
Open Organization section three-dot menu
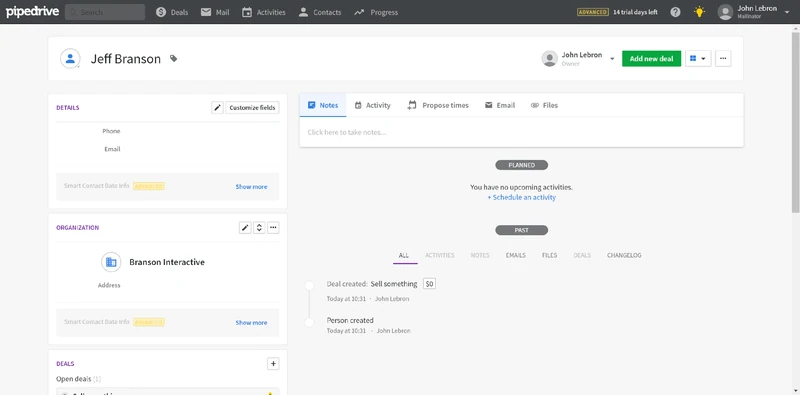click(273, 228)
